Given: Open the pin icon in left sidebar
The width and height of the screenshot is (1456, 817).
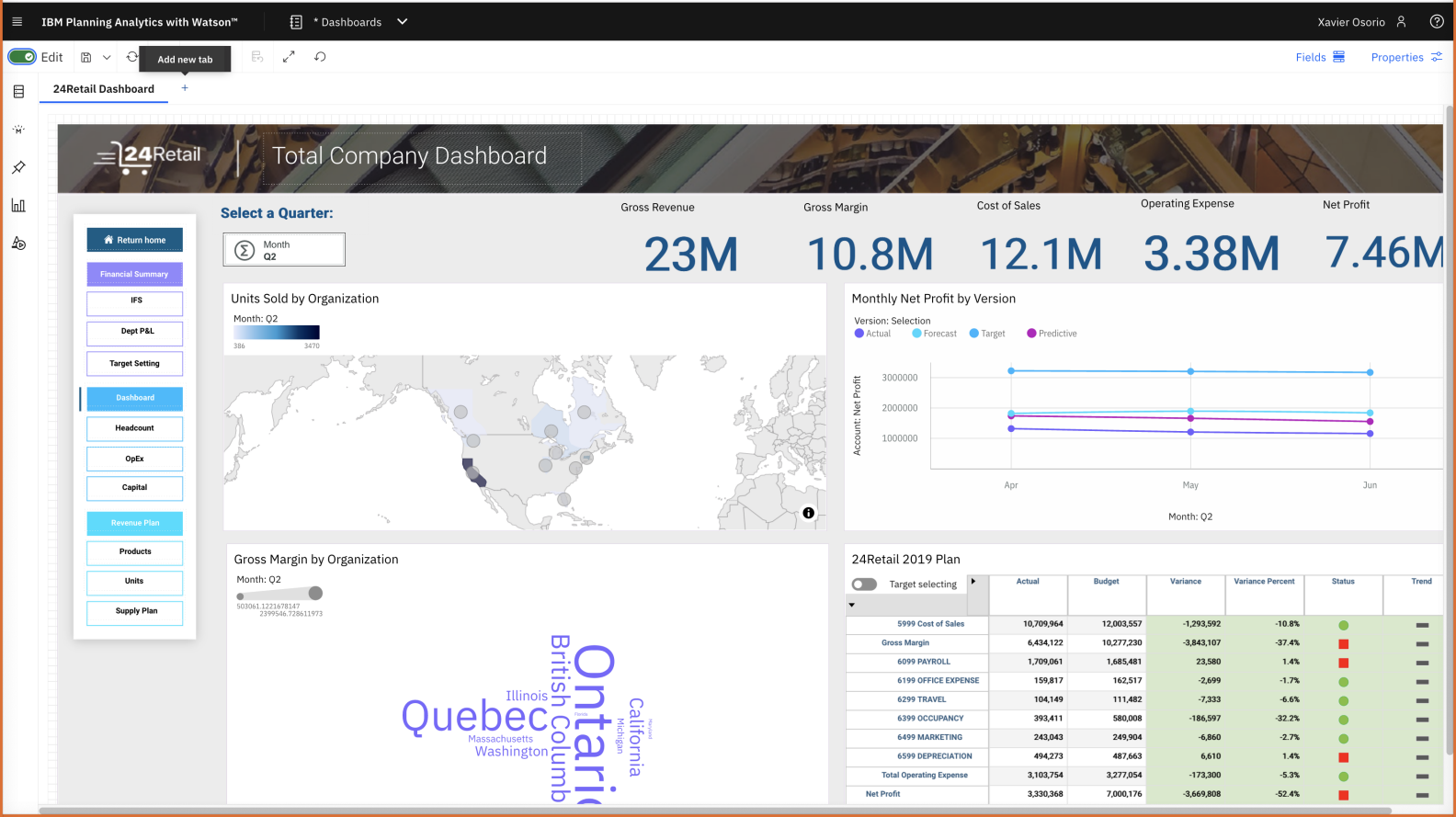Looking at the screenshot, I should pyautogui.click(x=18, y=167).
